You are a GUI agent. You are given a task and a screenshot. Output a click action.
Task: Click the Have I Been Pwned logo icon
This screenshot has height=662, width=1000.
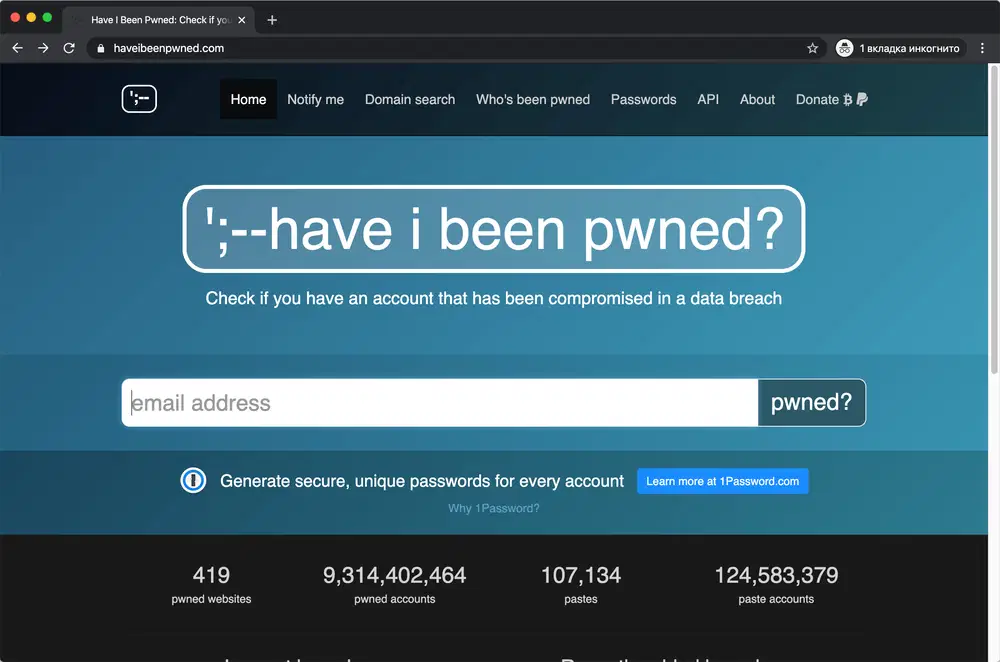pos(138,99)
